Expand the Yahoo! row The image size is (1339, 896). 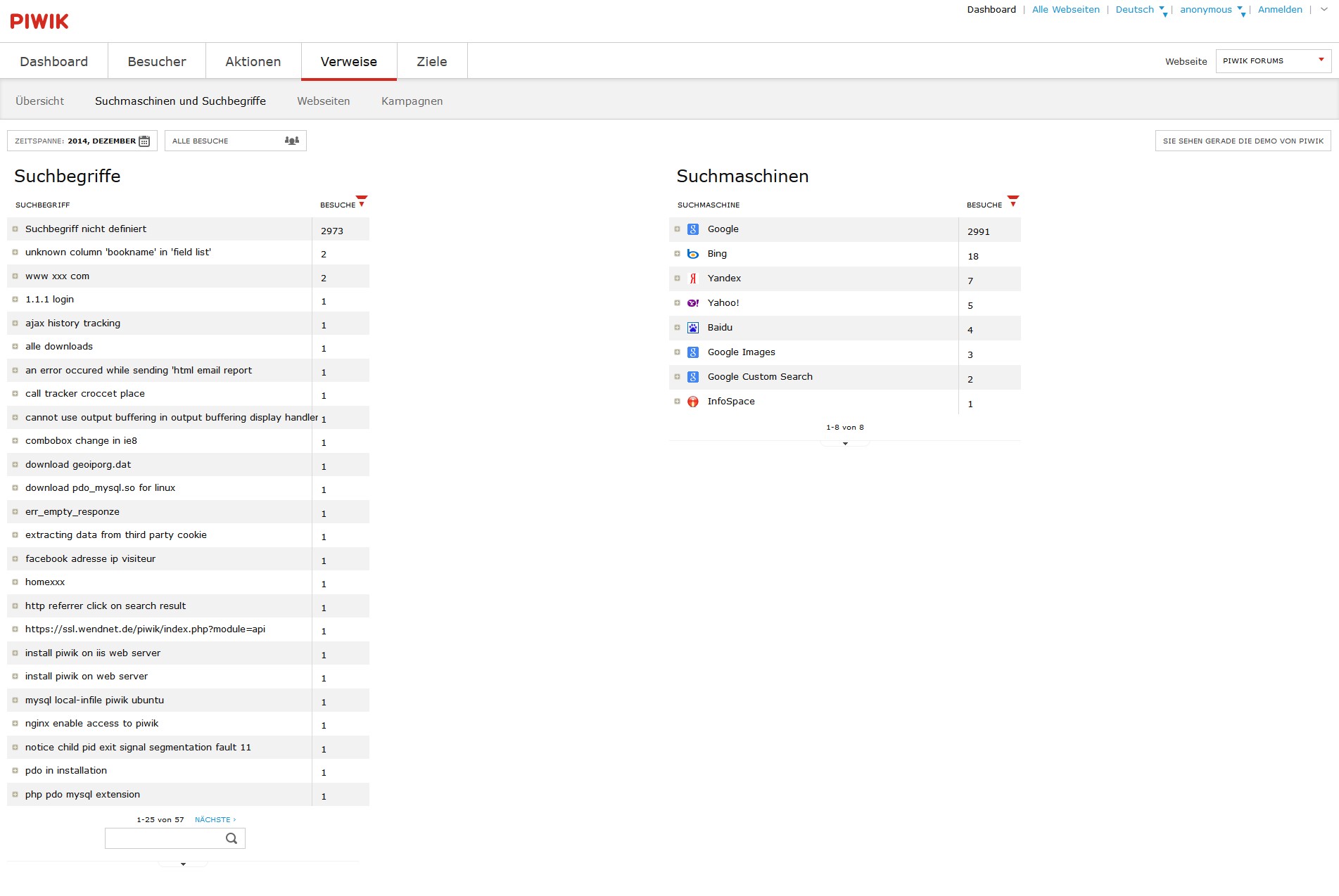coord(677,303)
